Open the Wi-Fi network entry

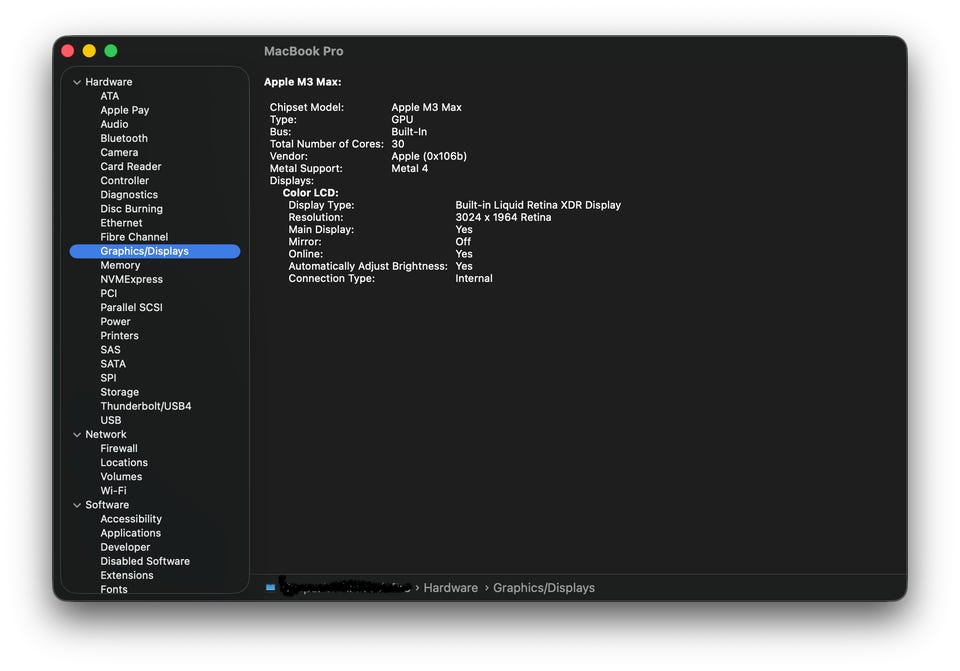[113, 491]
